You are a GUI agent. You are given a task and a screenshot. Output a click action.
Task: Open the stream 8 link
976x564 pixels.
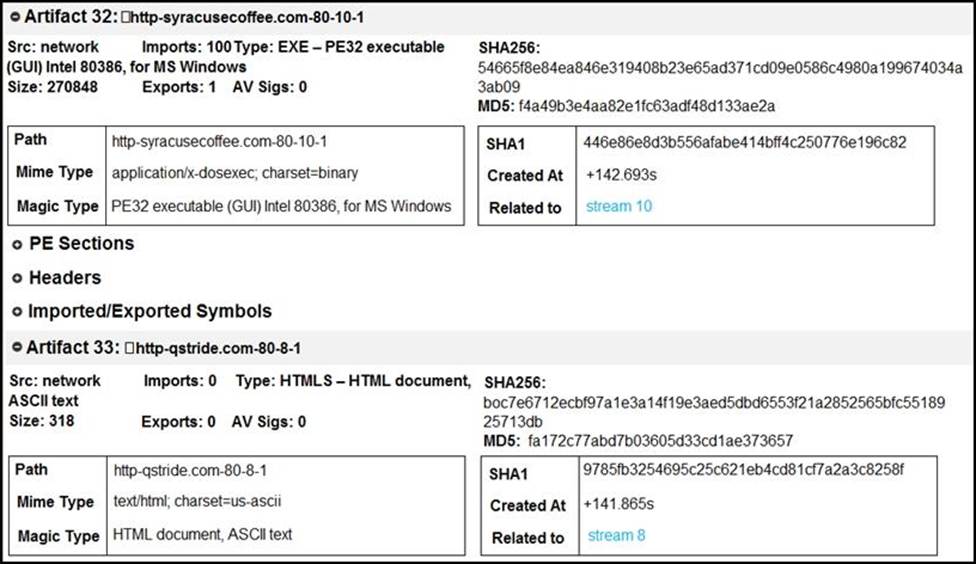(x=616, y=535)
